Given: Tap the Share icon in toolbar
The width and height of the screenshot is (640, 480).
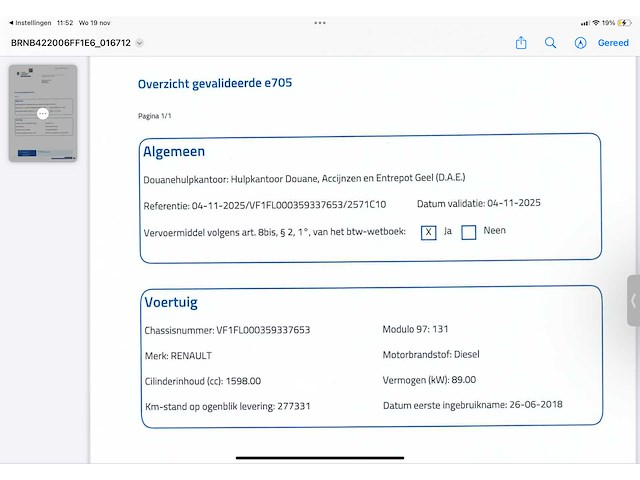Looking at the screenshot, I should tap(521, 43).
